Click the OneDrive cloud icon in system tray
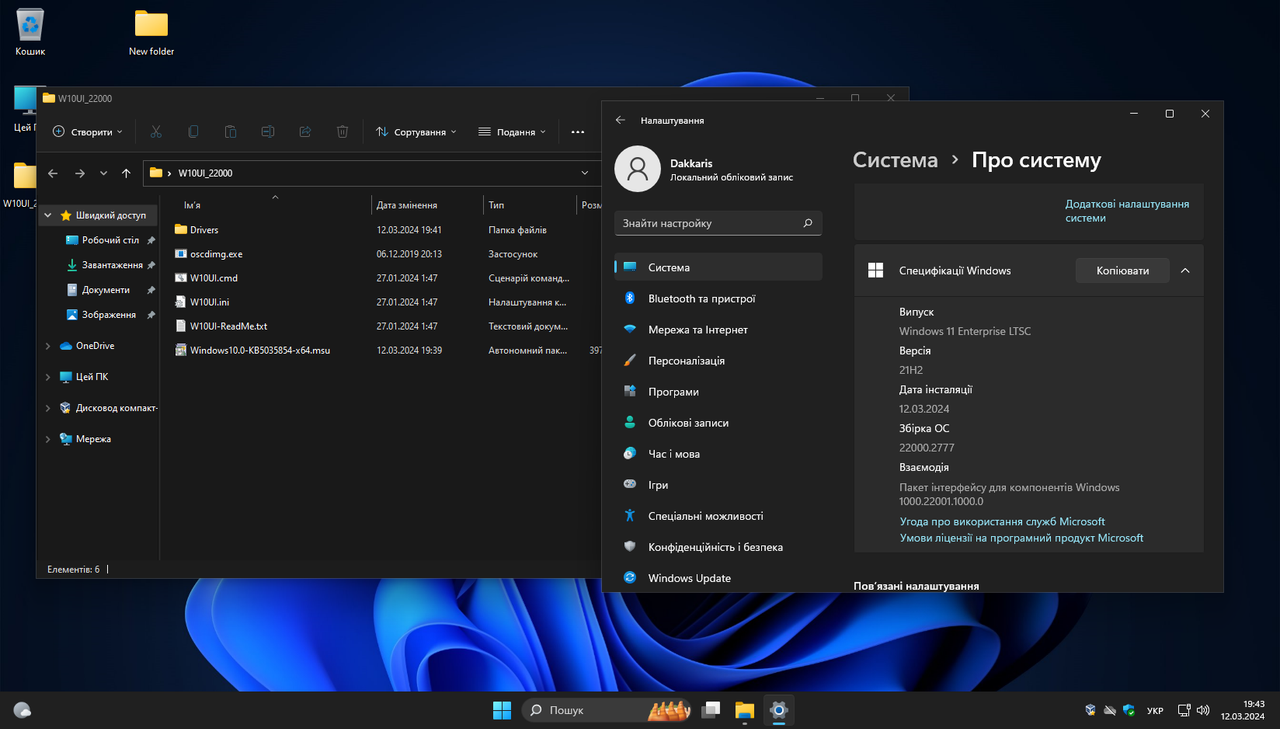The width and height of the screenshot is (1280, 729). 1110,710
